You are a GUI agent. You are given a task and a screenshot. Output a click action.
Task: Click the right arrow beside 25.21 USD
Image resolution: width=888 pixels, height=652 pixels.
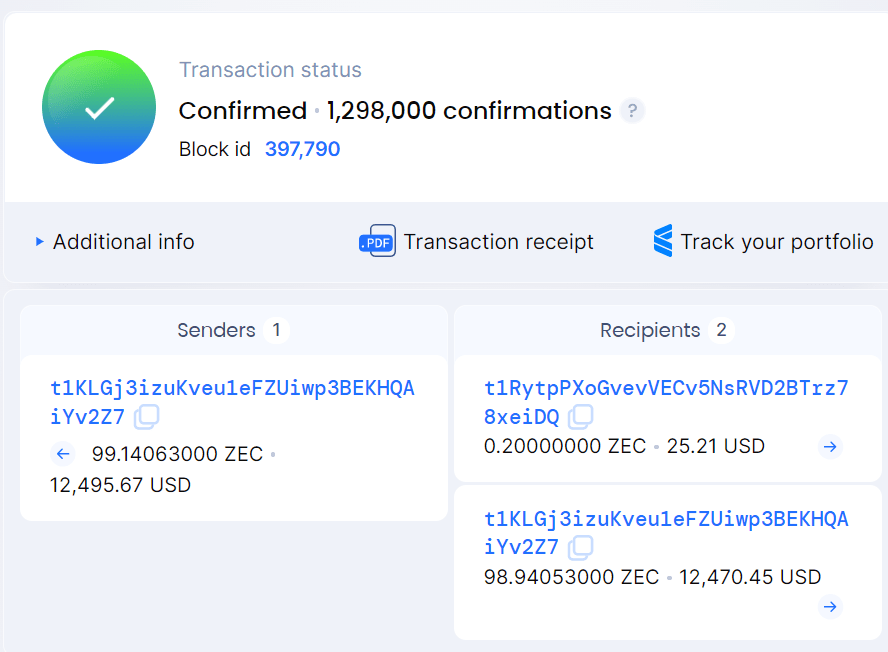830,446
